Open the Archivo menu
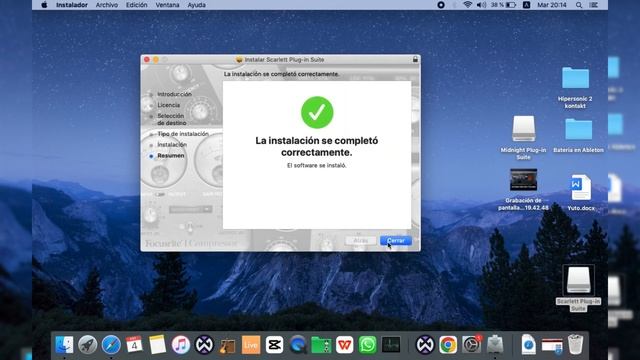This screenshot has width=640, height=360. (107, 5)
